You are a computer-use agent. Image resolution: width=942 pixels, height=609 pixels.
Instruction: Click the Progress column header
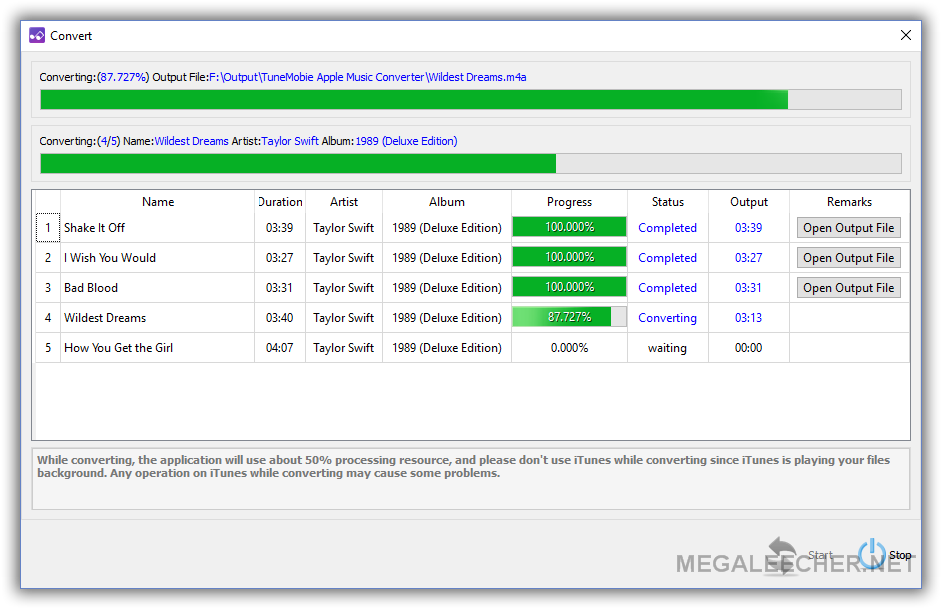click(x=570, y=202)
